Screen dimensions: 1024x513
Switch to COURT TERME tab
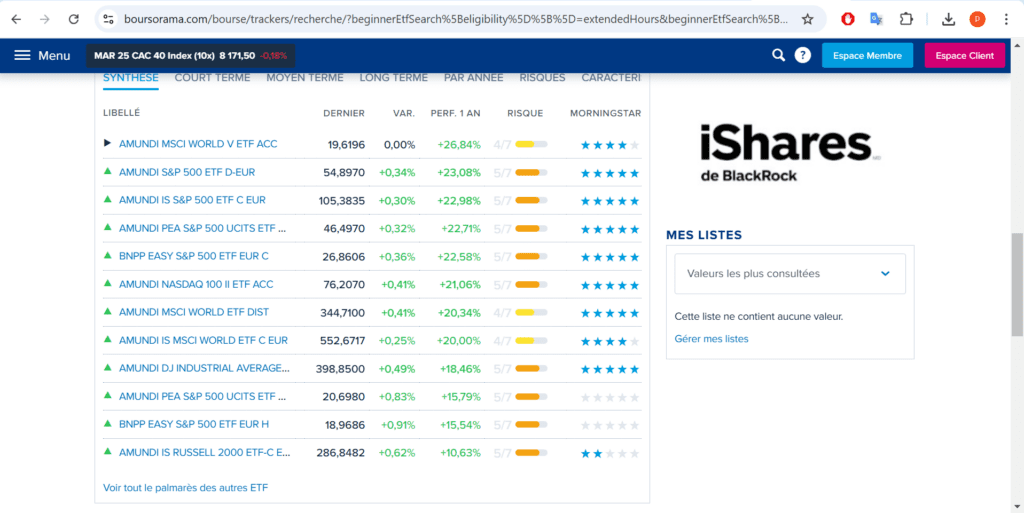click(x=212, y=78)
